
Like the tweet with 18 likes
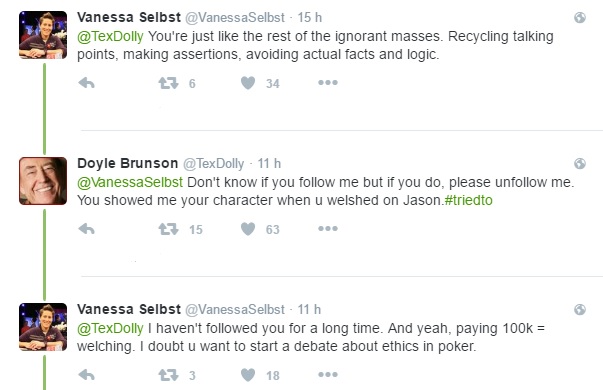248,375
